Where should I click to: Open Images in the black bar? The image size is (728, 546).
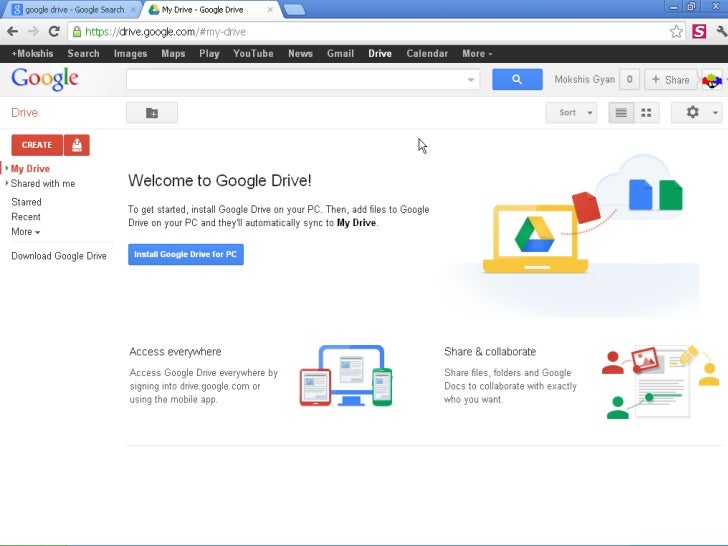(x=130, y=54)
